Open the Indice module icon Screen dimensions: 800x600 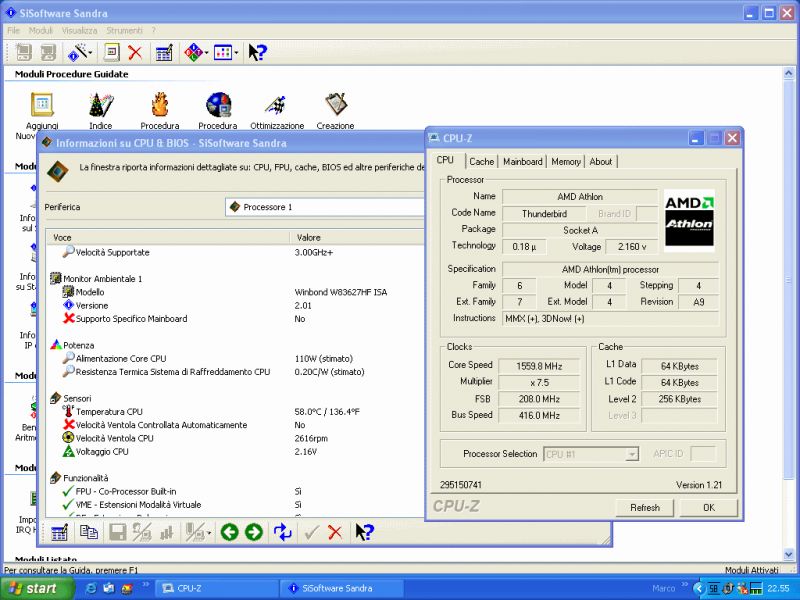(101, 105)
